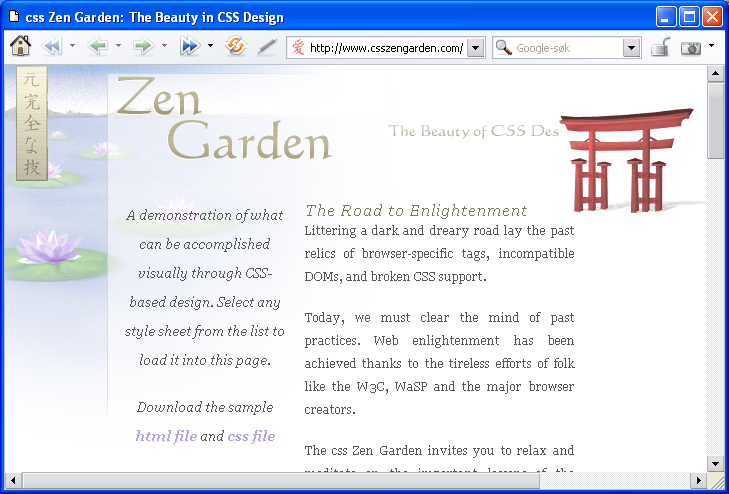The width and height of the screenshot is (729, 494).
Task: Click the address field with csszengarden URL
Action: [x=386, y=47]
